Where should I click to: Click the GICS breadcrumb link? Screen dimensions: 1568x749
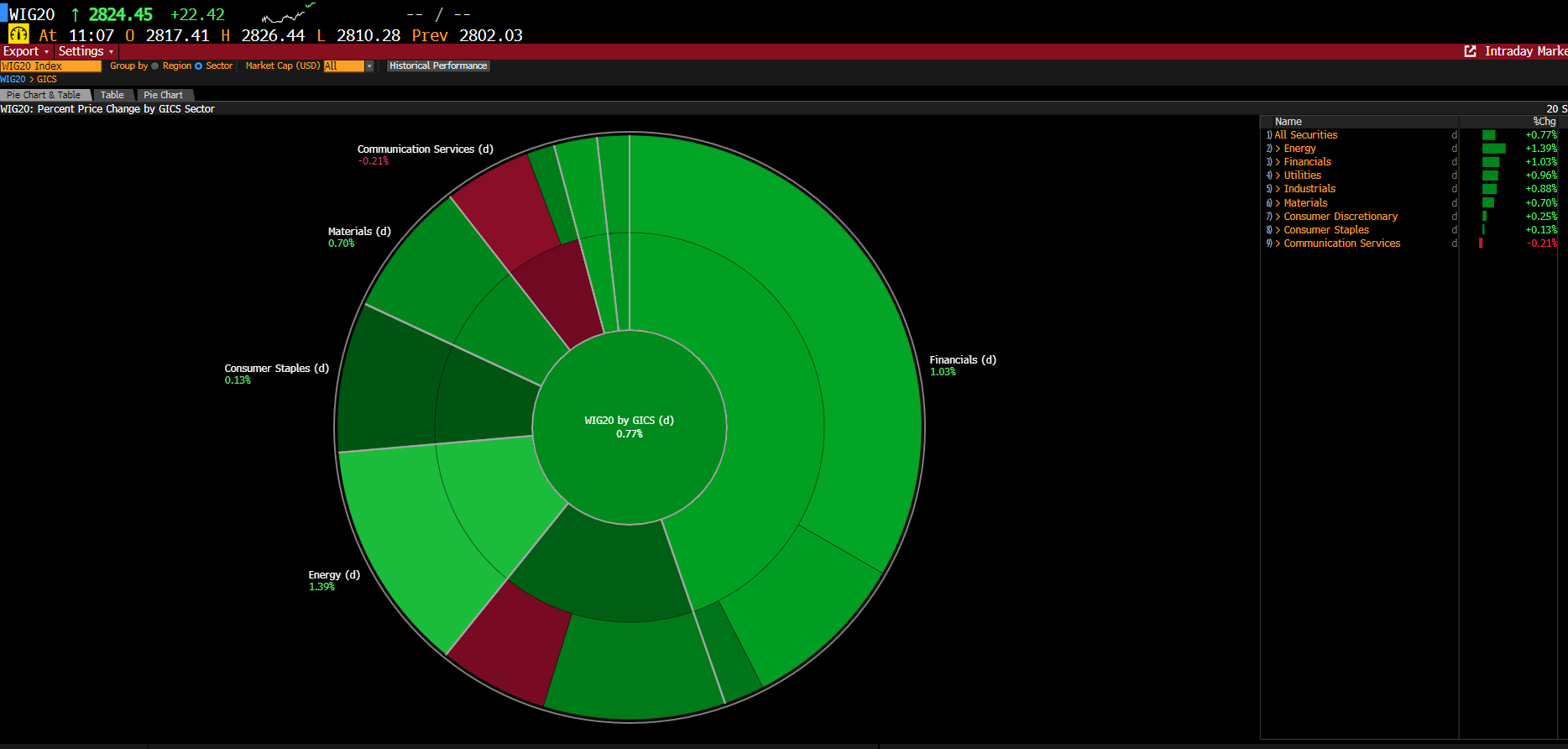(47, 79)
